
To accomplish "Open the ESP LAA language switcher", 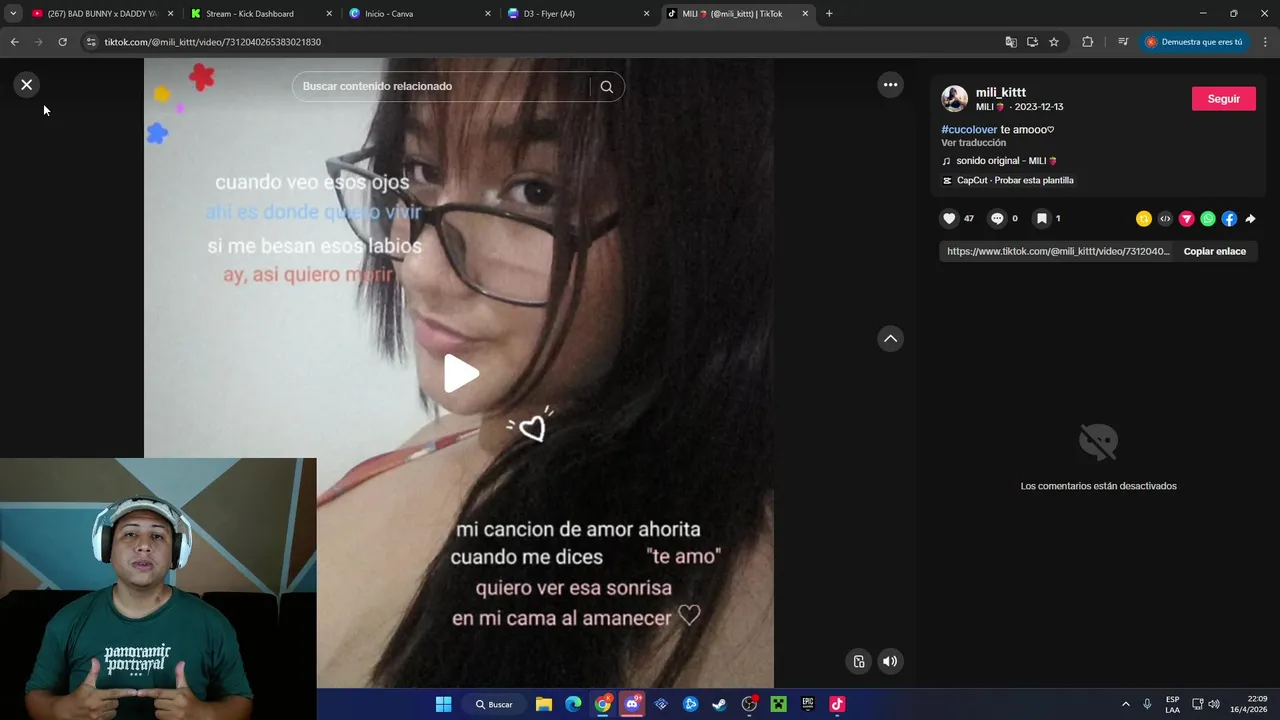I will tap(1172, 704).
